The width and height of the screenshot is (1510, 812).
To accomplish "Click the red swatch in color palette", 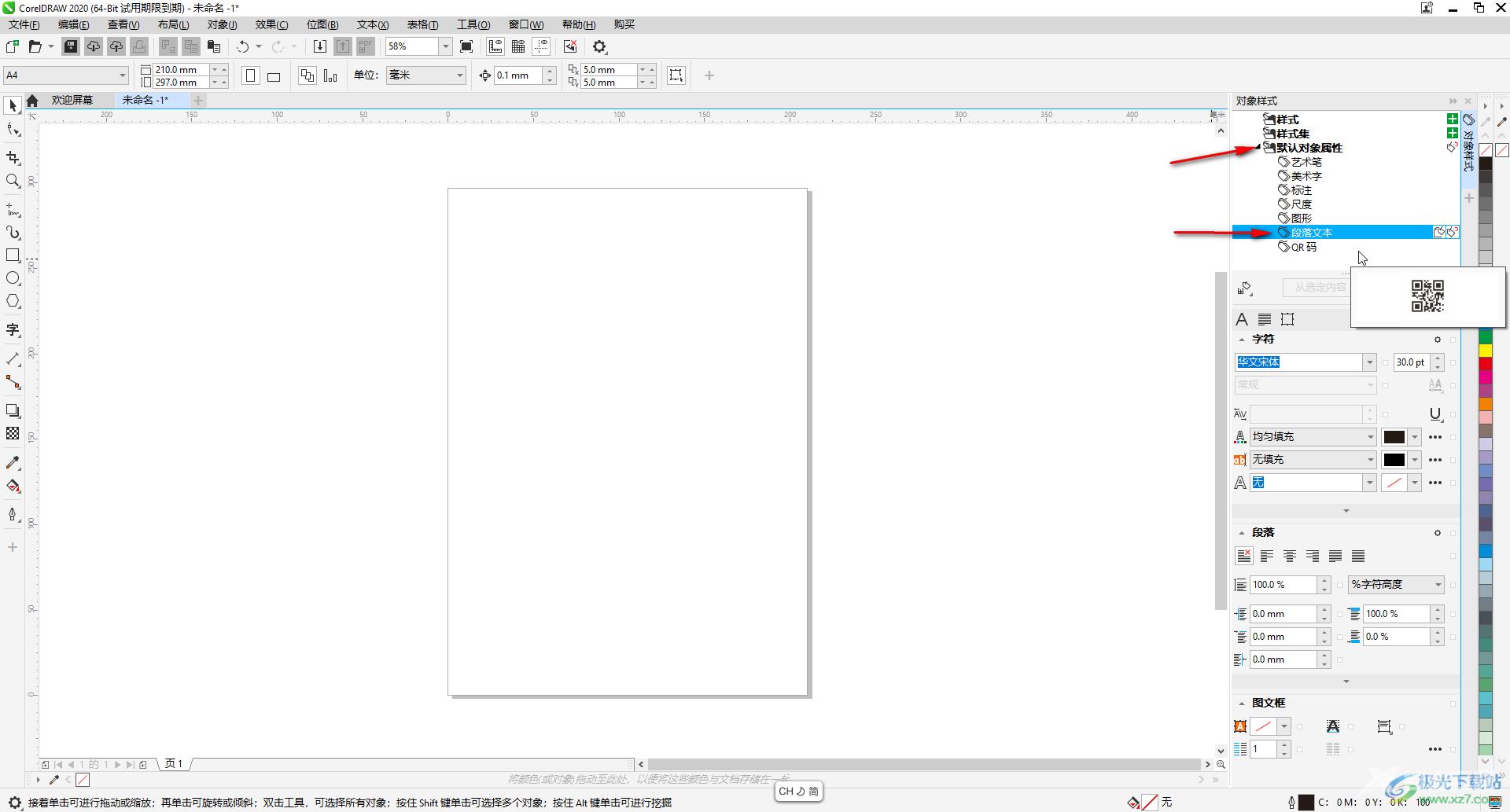I will click(1486, 364).
